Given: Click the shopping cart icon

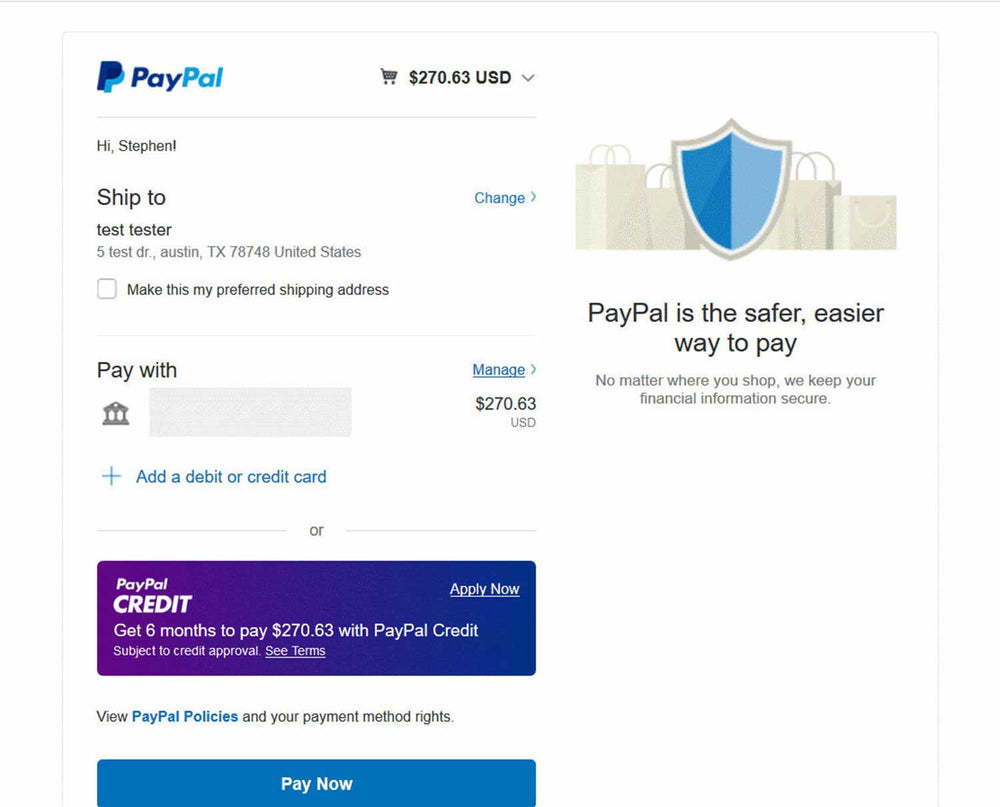Looking at the screenshot, I should pyautogui.click(x=388, y=77).
